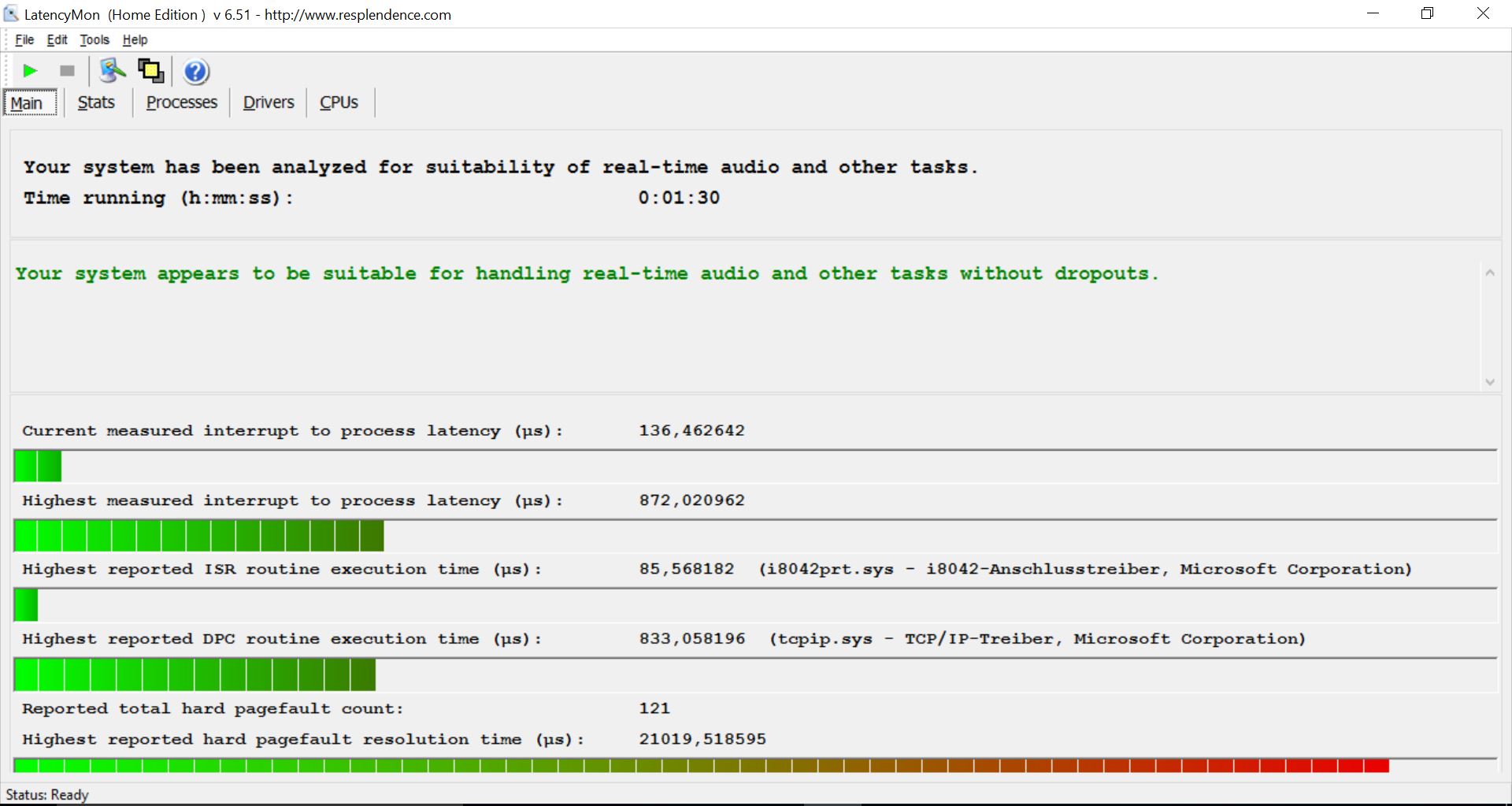Click the LatencyMon app icon in title bar
Viewport: 1512px width, 806px height.
point(10,13)
